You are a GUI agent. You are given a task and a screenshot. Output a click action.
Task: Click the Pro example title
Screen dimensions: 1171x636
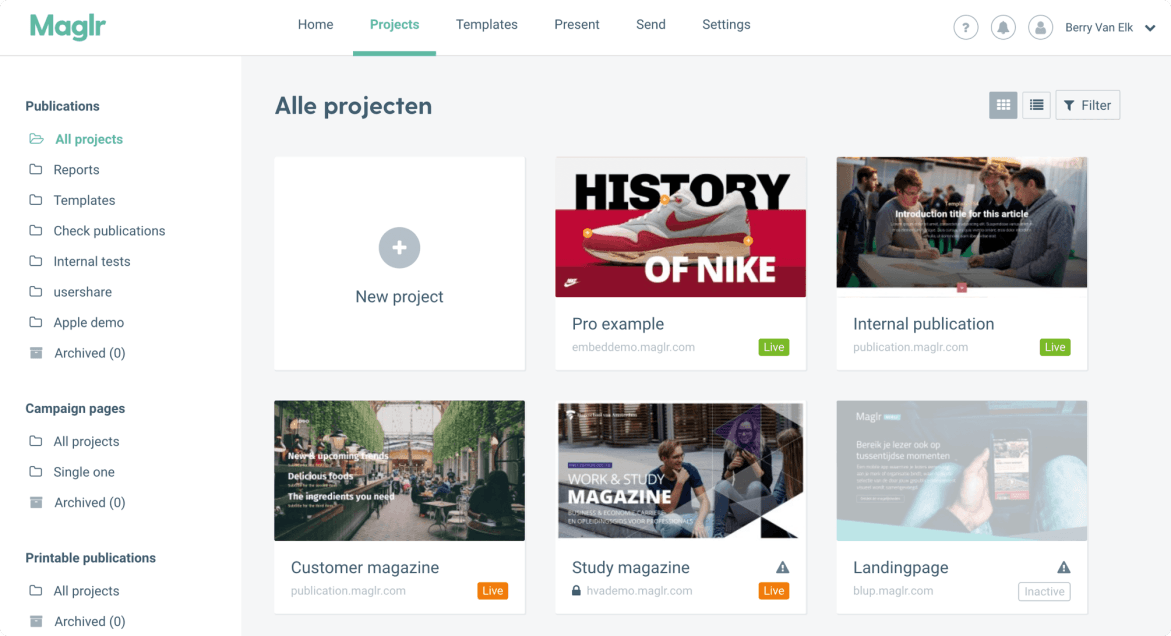click(x=618, y=324)
